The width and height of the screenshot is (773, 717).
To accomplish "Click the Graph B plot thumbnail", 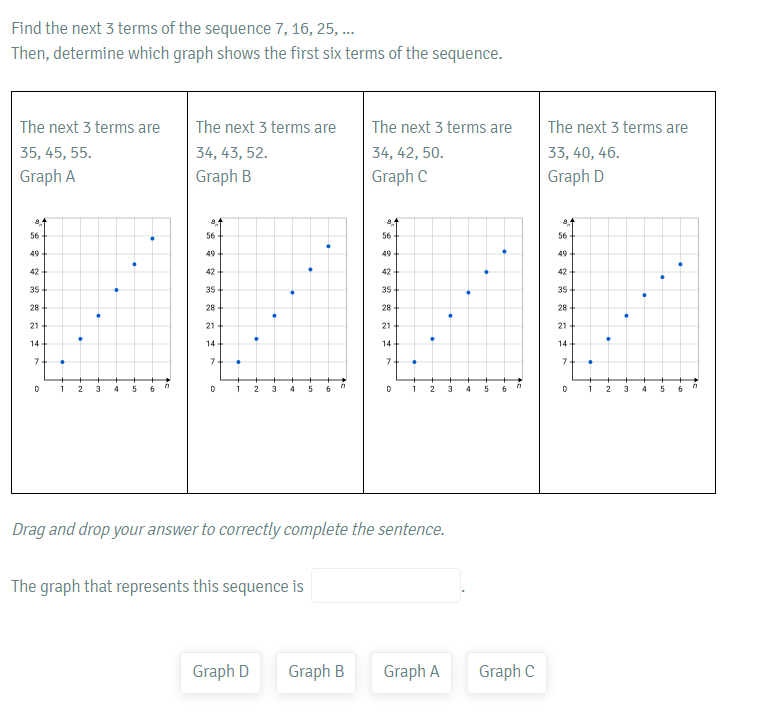I will click(276, 305).
